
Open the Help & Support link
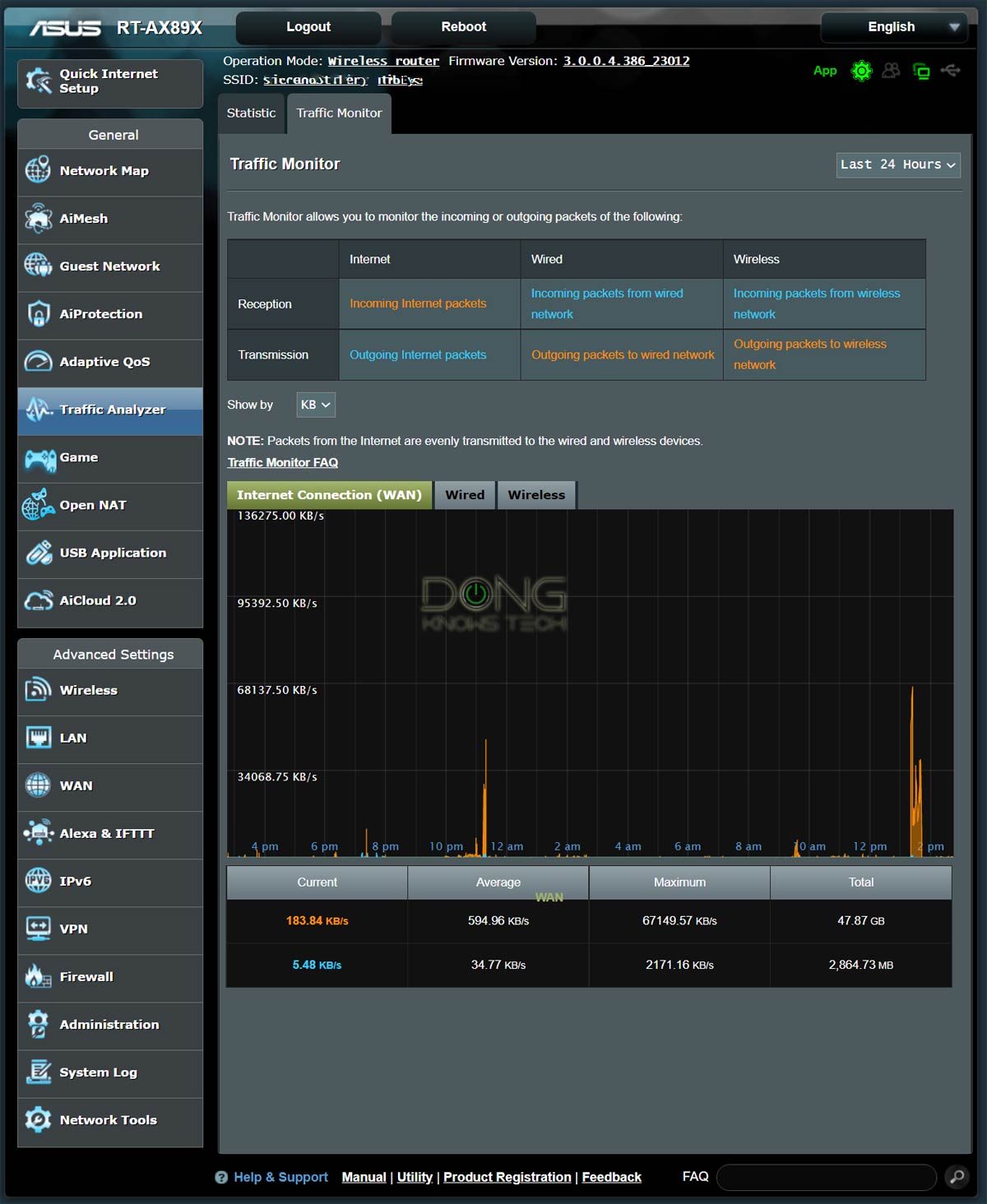280,1177
